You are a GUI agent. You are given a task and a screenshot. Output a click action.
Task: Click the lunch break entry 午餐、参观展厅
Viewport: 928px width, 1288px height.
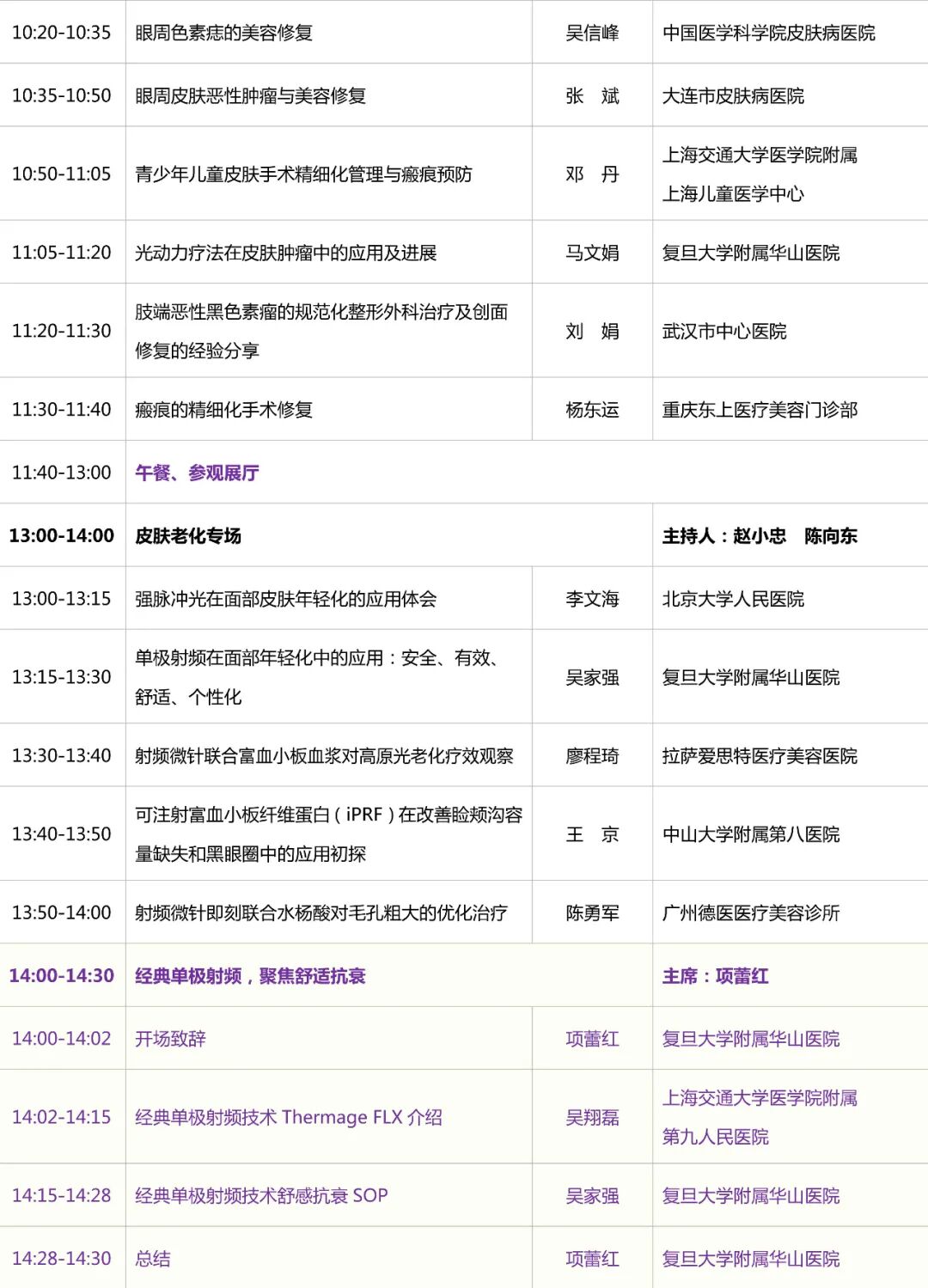coord(197,472)
